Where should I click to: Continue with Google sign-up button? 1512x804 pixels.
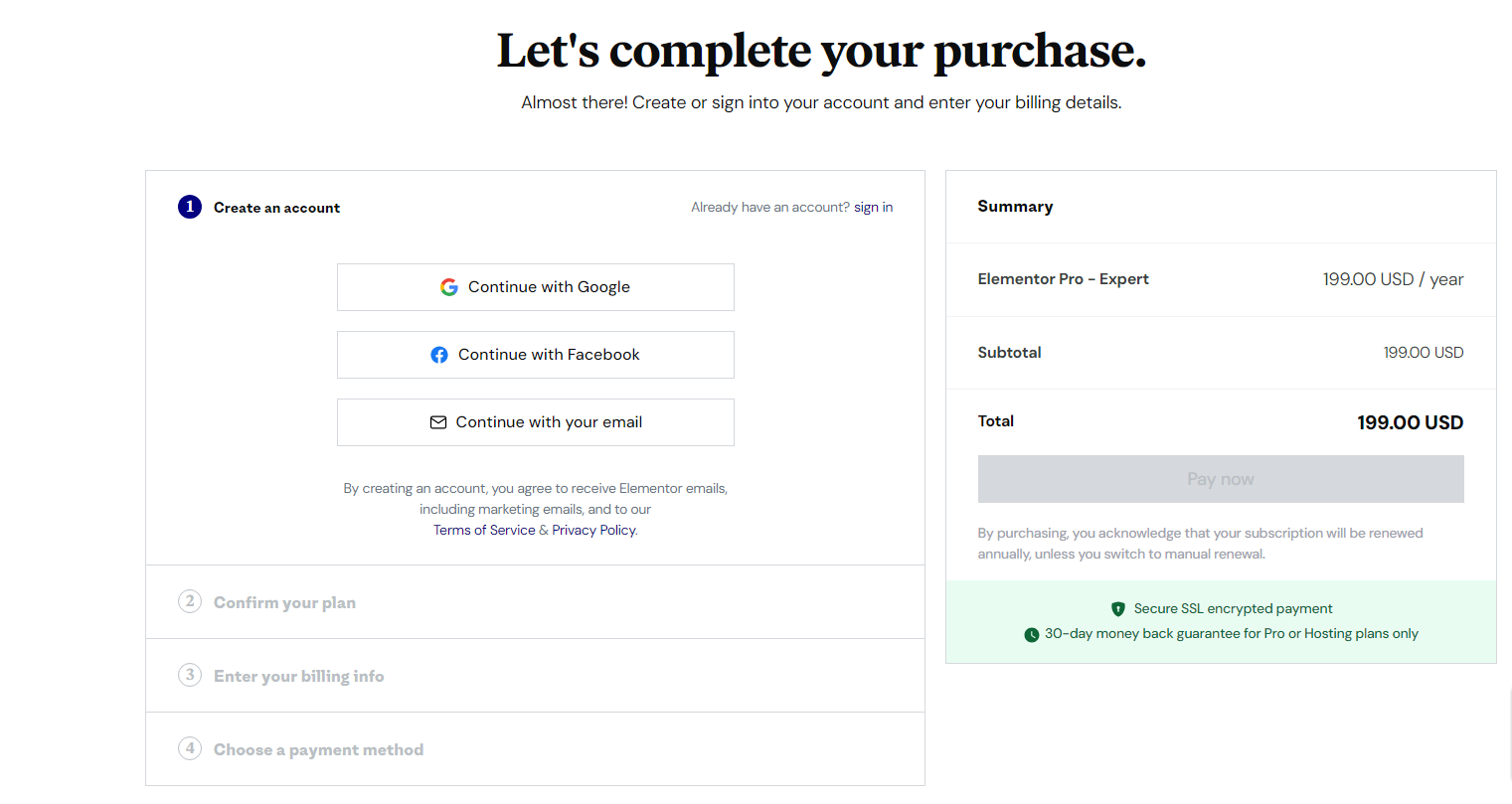tap(535, 287)
